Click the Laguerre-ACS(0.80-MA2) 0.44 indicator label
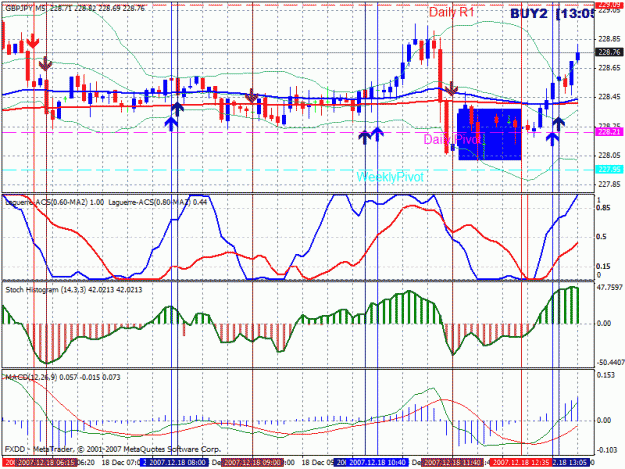The width and height of the screenshot is (625, 469). point(157,202)
